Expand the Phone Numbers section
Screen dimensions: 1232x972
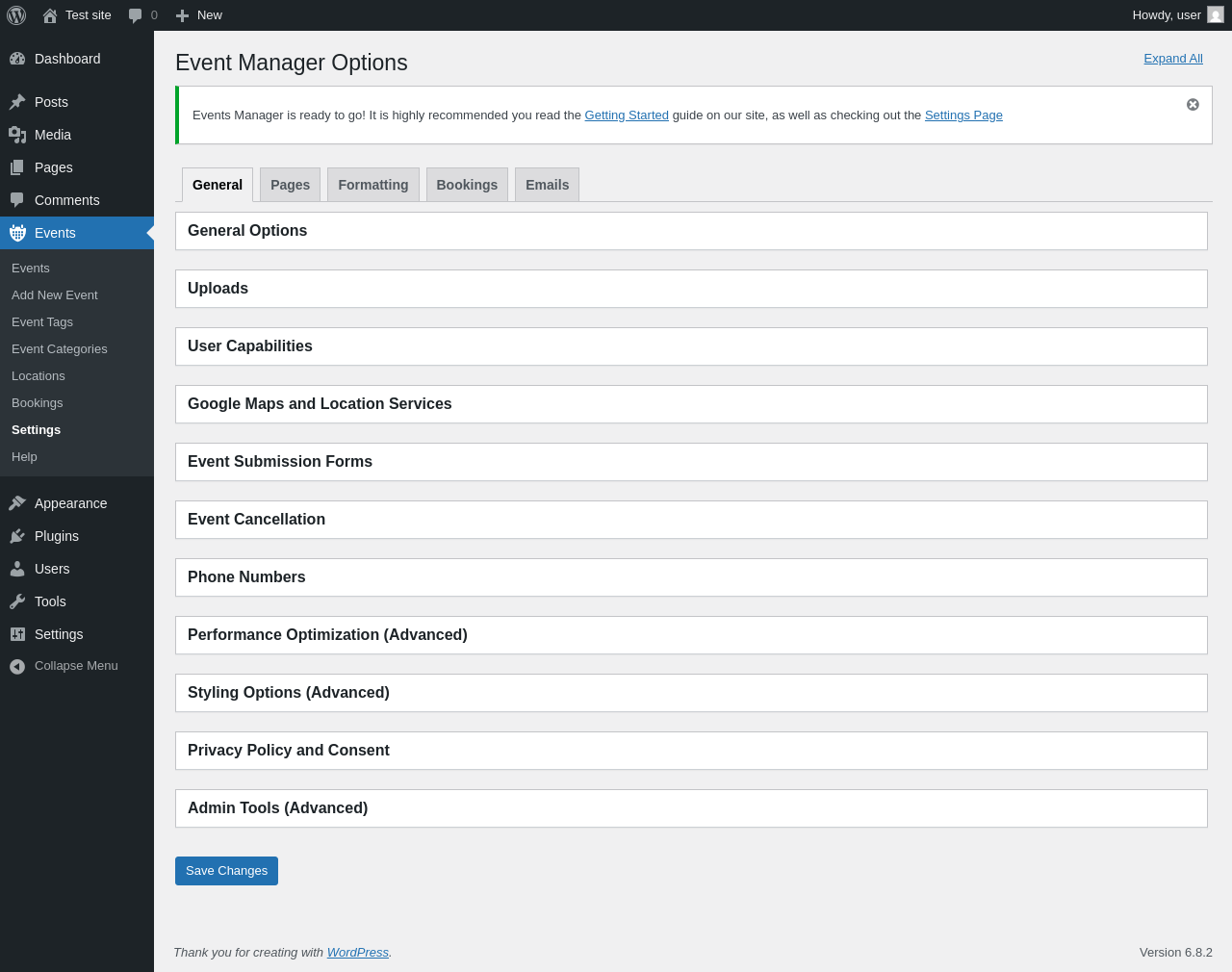click(691, 577)
